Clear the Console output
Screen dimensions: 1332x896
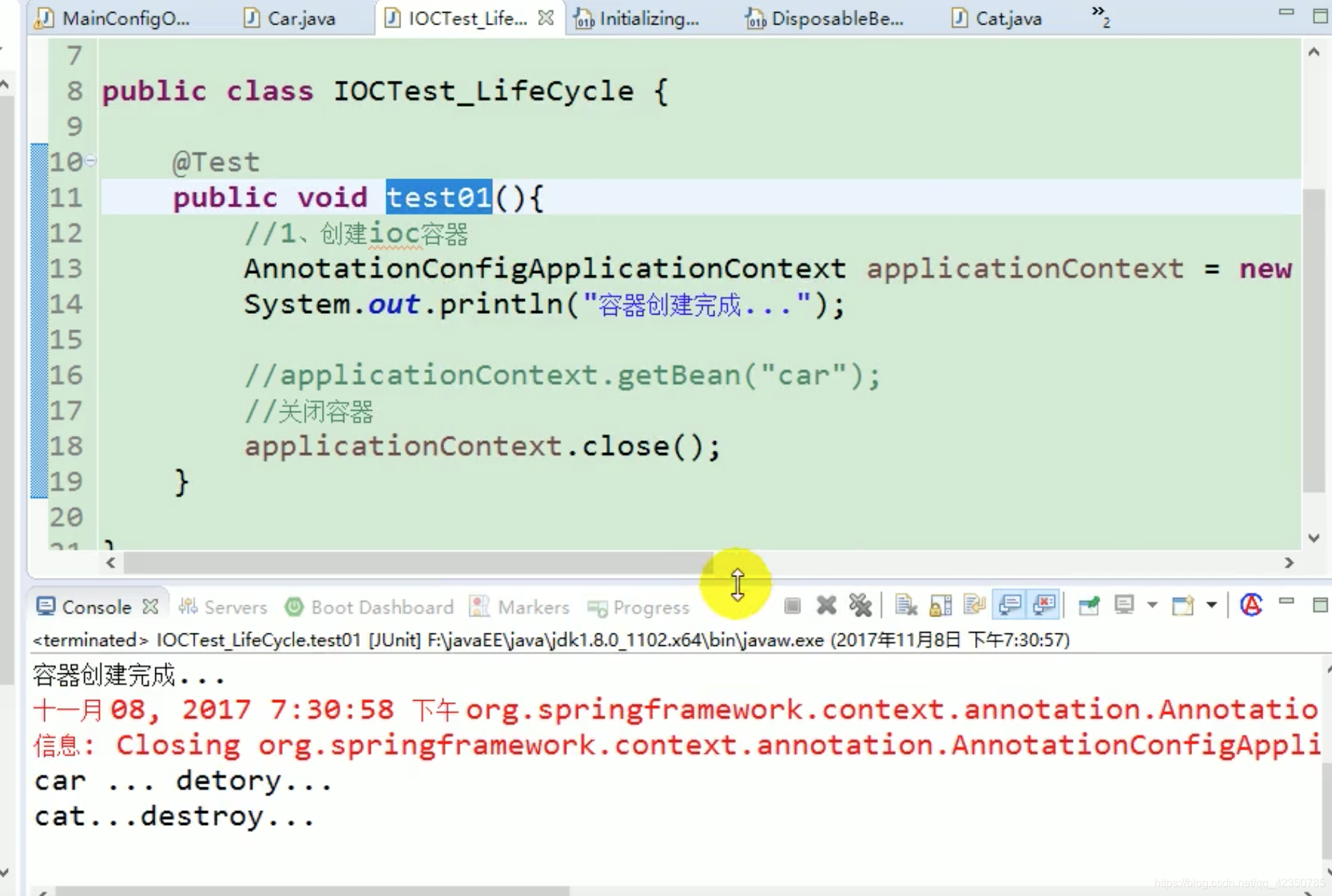click(906, 606)
